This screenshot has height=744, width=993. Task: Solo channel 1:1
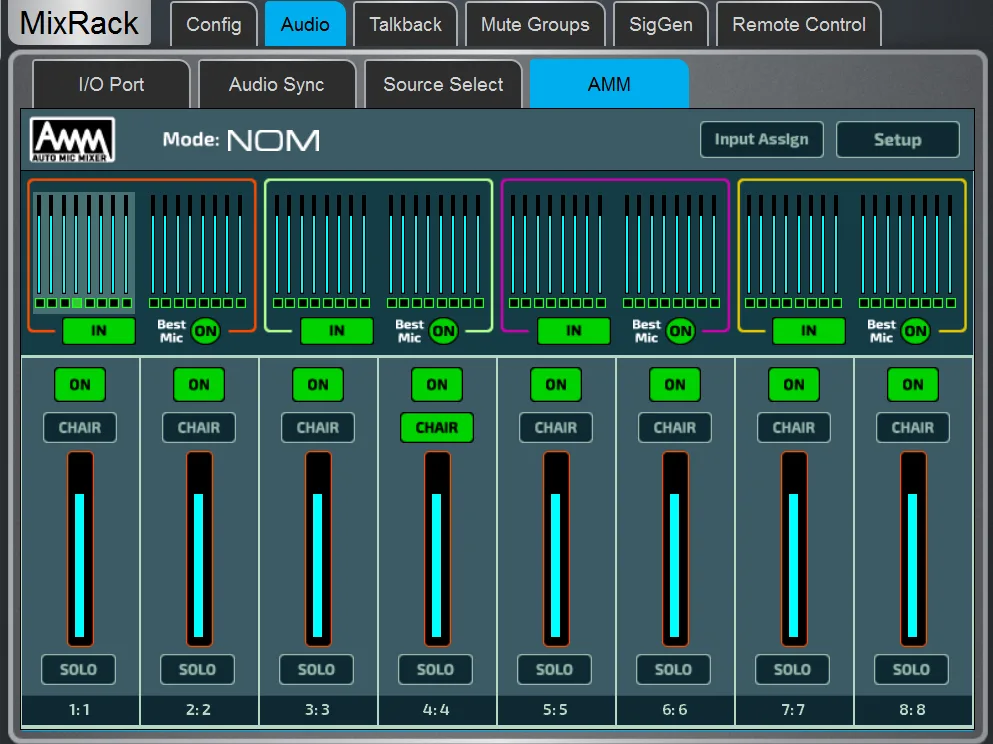click(79, 669)
